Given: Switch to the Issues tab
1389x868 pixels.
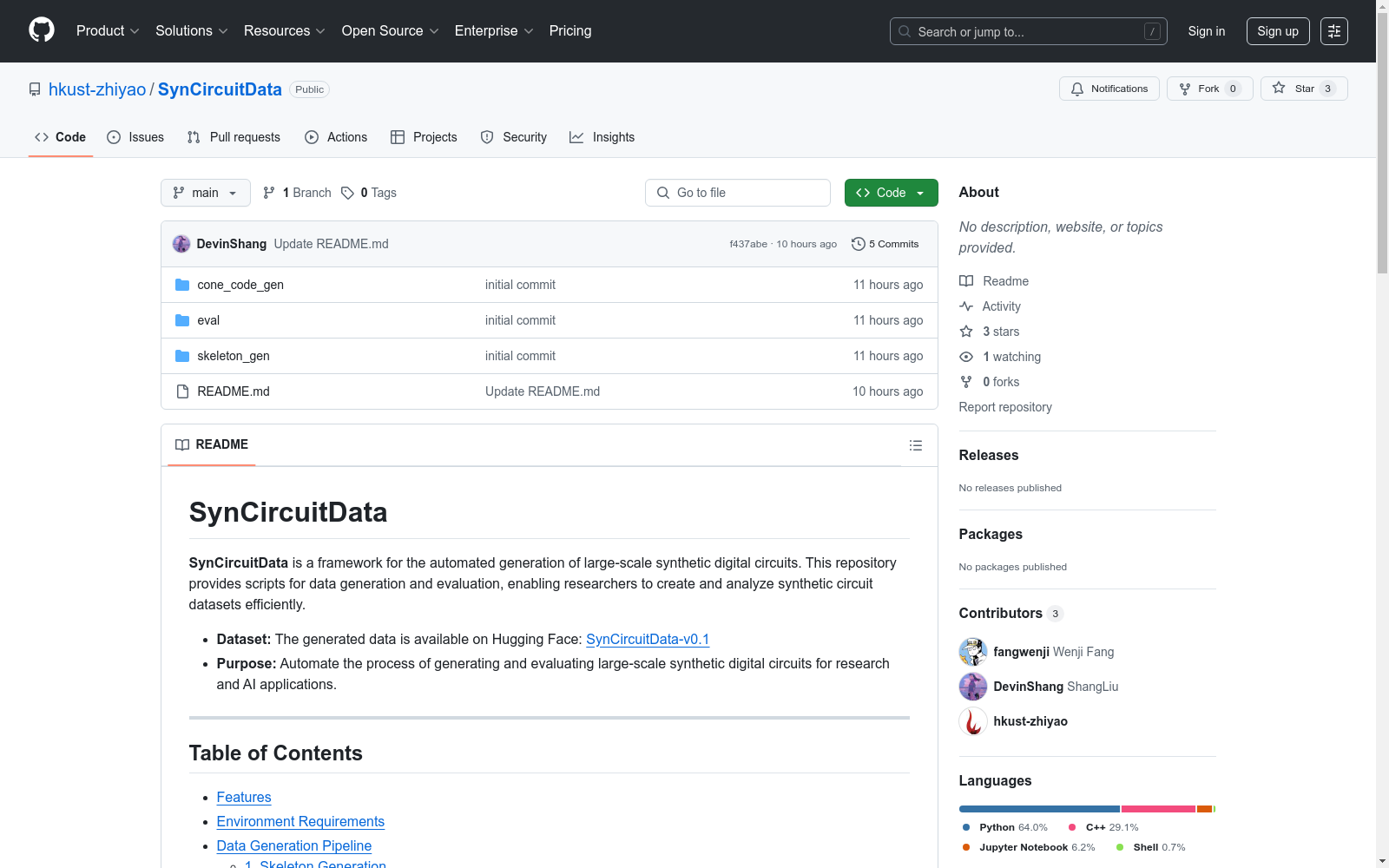Looking at the screenshot, I should coord(135,137).
